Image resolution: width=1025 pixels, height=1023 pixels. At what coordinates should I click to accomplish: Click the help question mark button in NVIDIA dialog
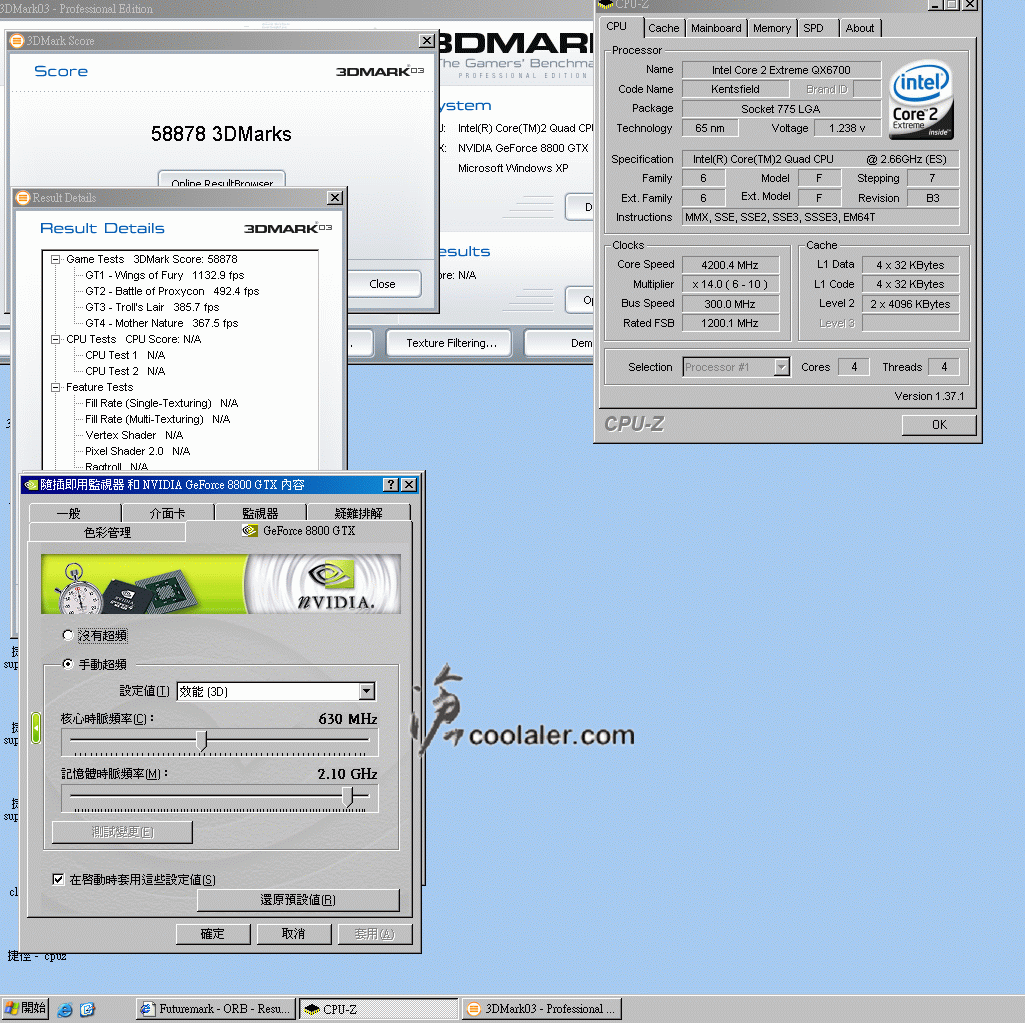click(x=390, y=484)
